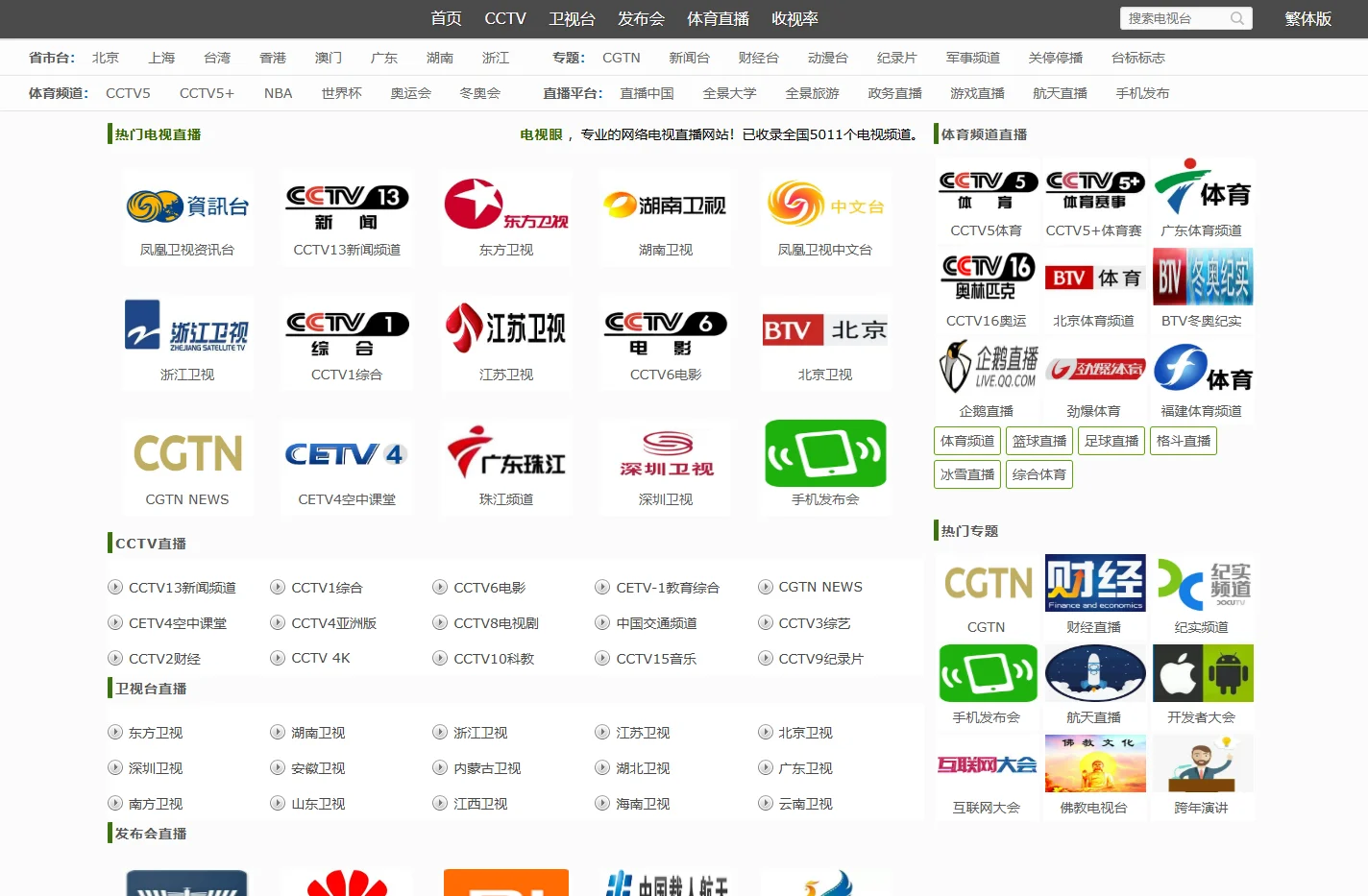
Task: Select the 东方卫视 channel logo
Action: (x=506, y=206)
